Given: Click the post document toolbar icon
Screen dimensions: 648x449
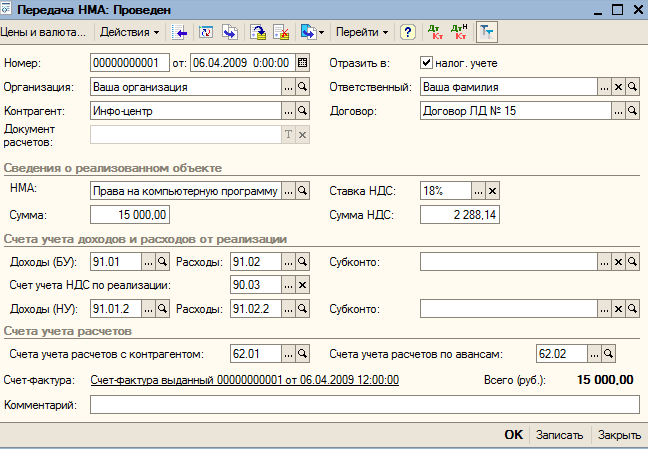Looking at the screenshot, I should pos(258,32).
